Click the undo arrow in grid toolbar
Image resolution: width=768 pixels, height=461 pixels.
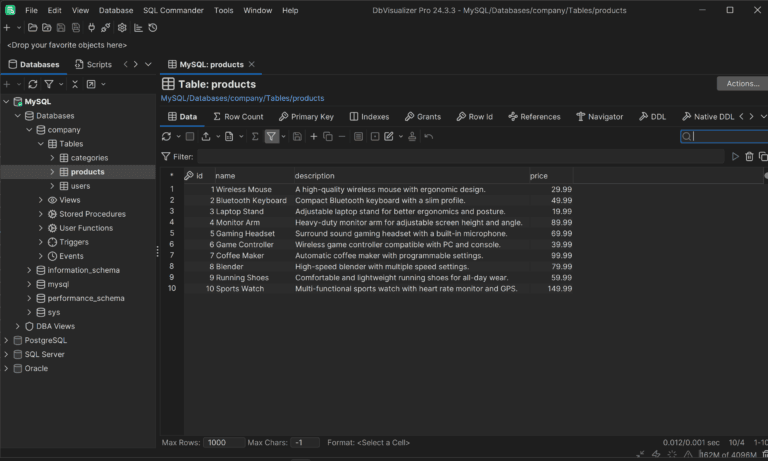[x=429, y=137]
